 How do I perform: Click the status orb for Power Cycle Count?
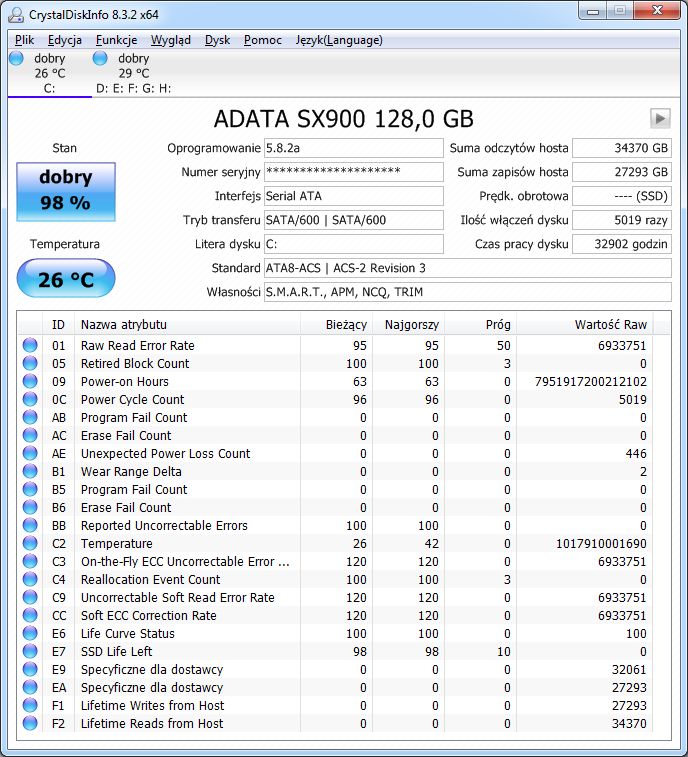click(x=30, y=399)
